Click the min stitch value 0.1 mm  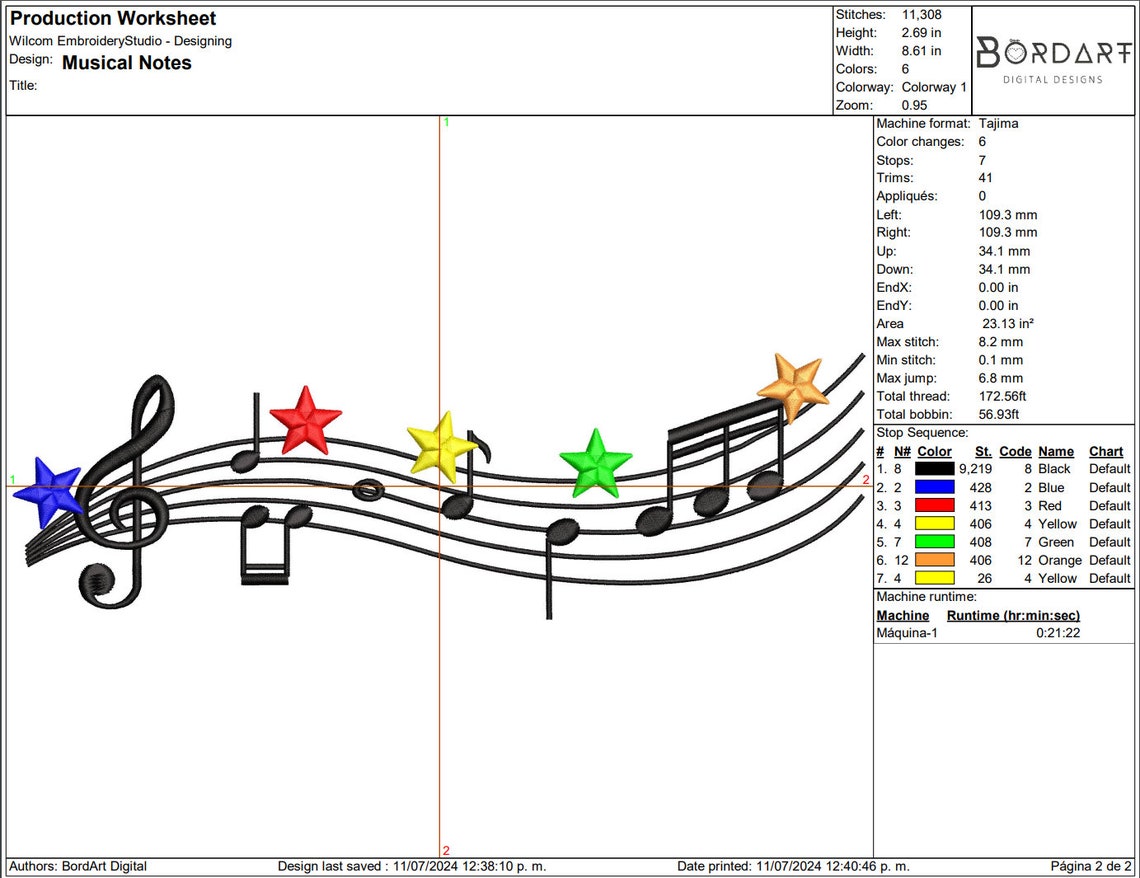1000,360
